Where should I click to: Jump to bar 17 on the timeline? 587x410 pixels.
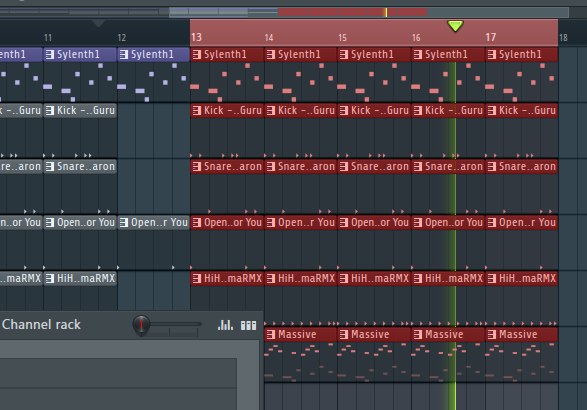point(491,37)
